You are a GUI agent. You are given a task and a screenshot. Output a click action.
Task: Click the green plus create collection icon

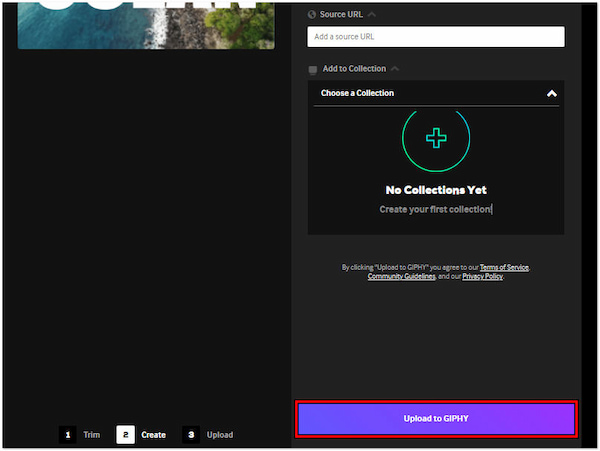436,138
